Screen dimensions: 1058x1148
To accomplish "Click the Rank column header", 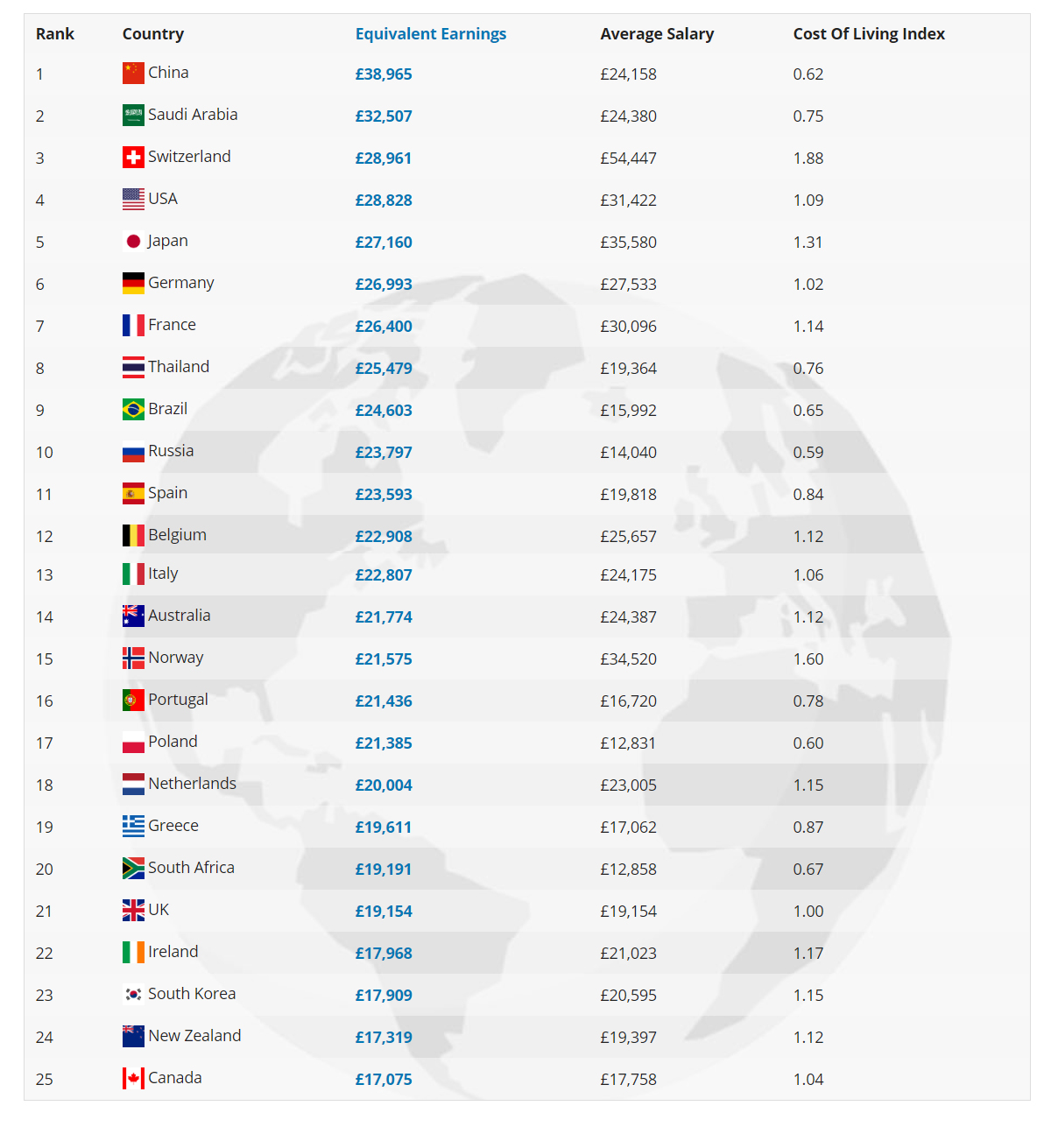I will 55,34.
